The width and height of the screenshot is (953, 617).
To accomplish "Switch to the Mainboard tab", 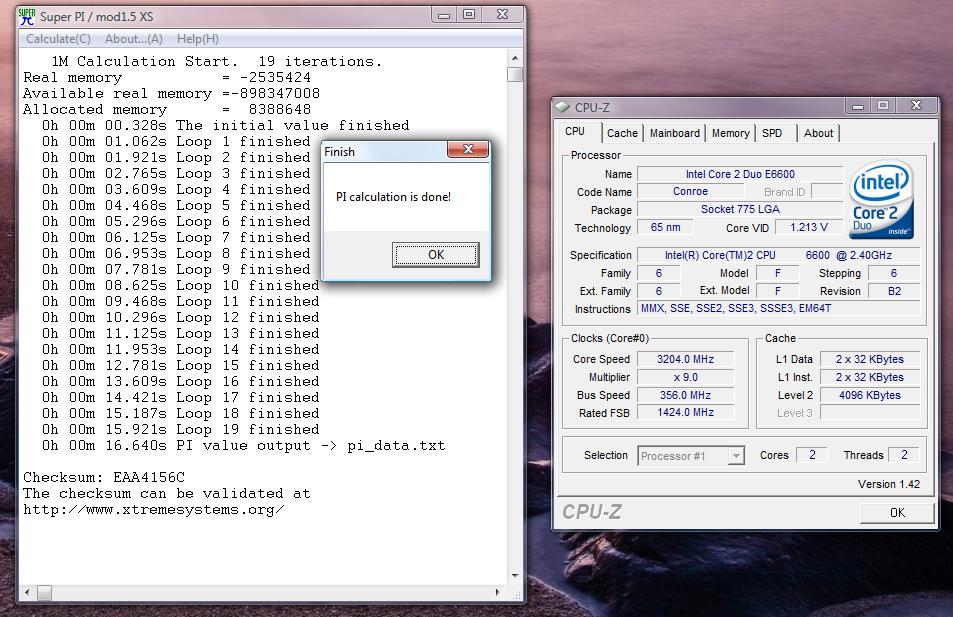I will click(675, 133).
